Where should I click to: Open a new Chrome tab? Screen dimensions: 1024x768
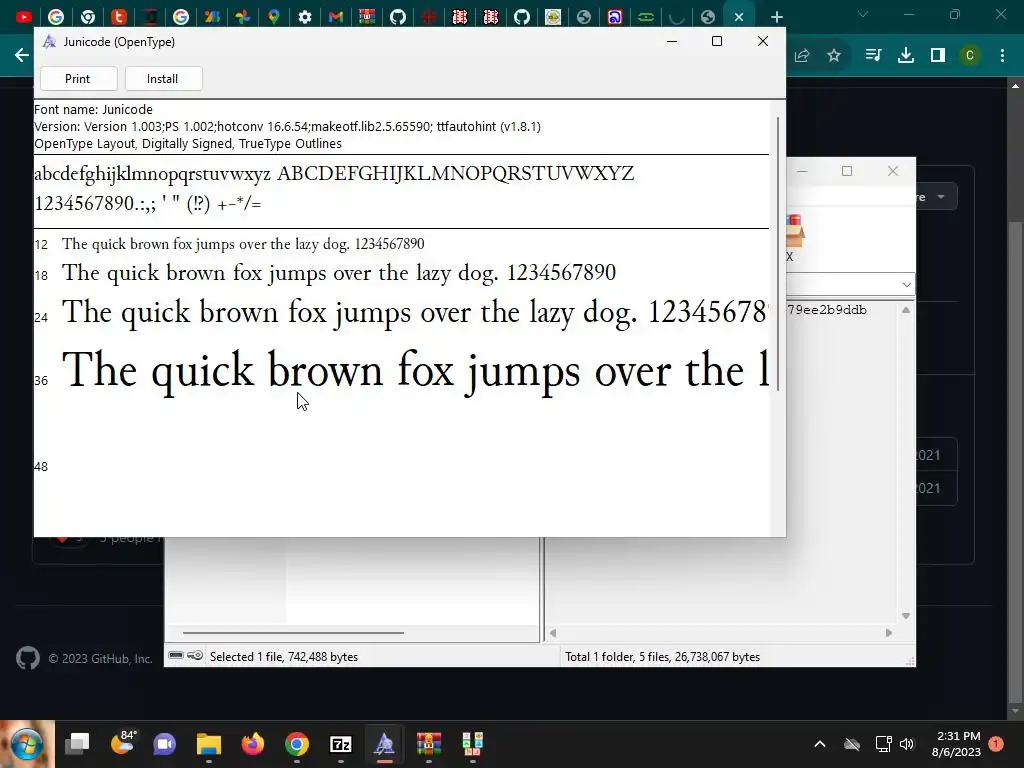(776, 17)
